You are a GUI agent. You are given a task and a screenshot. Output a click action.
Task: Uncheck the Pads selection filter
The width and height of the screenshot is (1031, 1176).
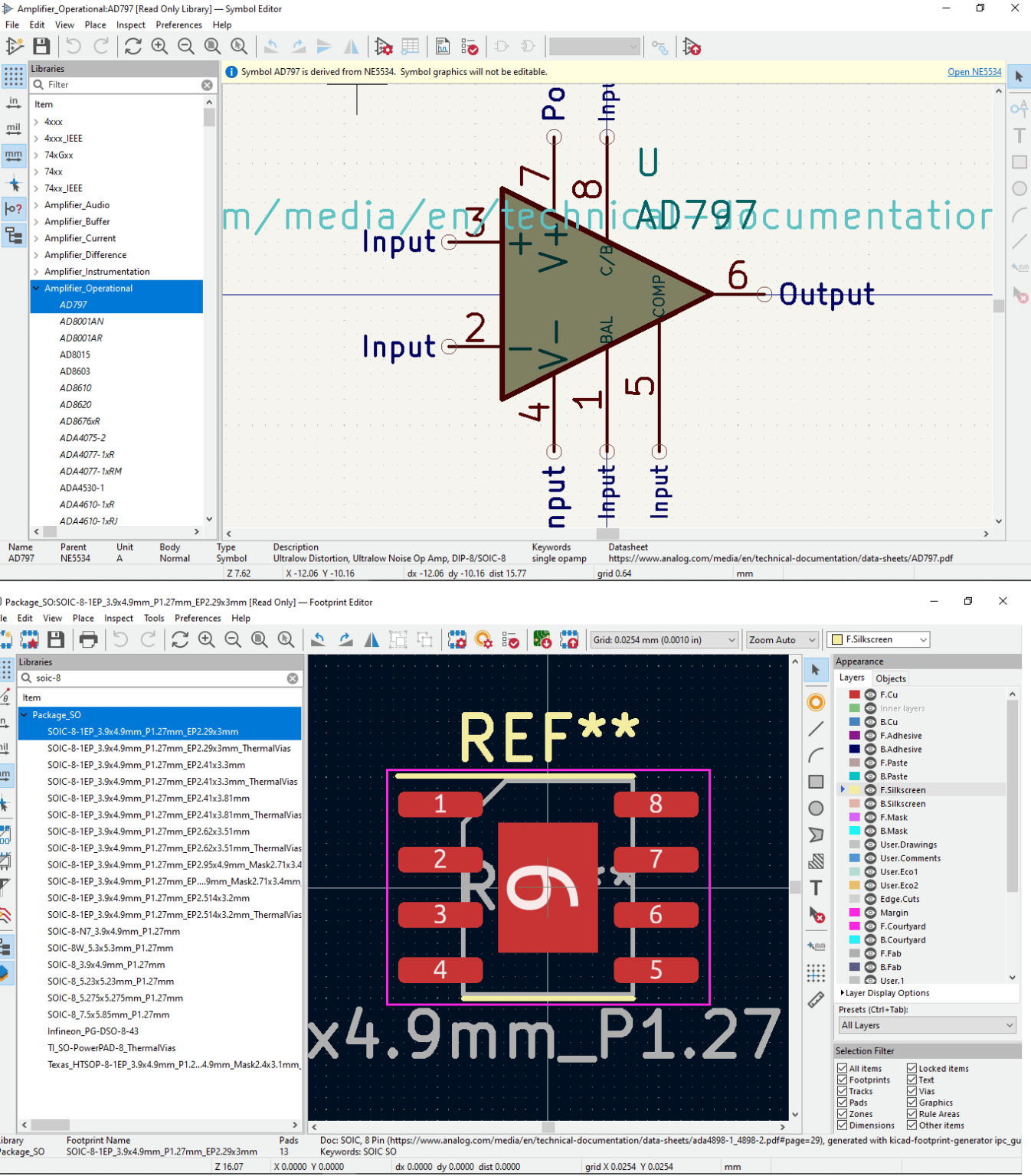pyautogui.click(x=843, y=1103)
